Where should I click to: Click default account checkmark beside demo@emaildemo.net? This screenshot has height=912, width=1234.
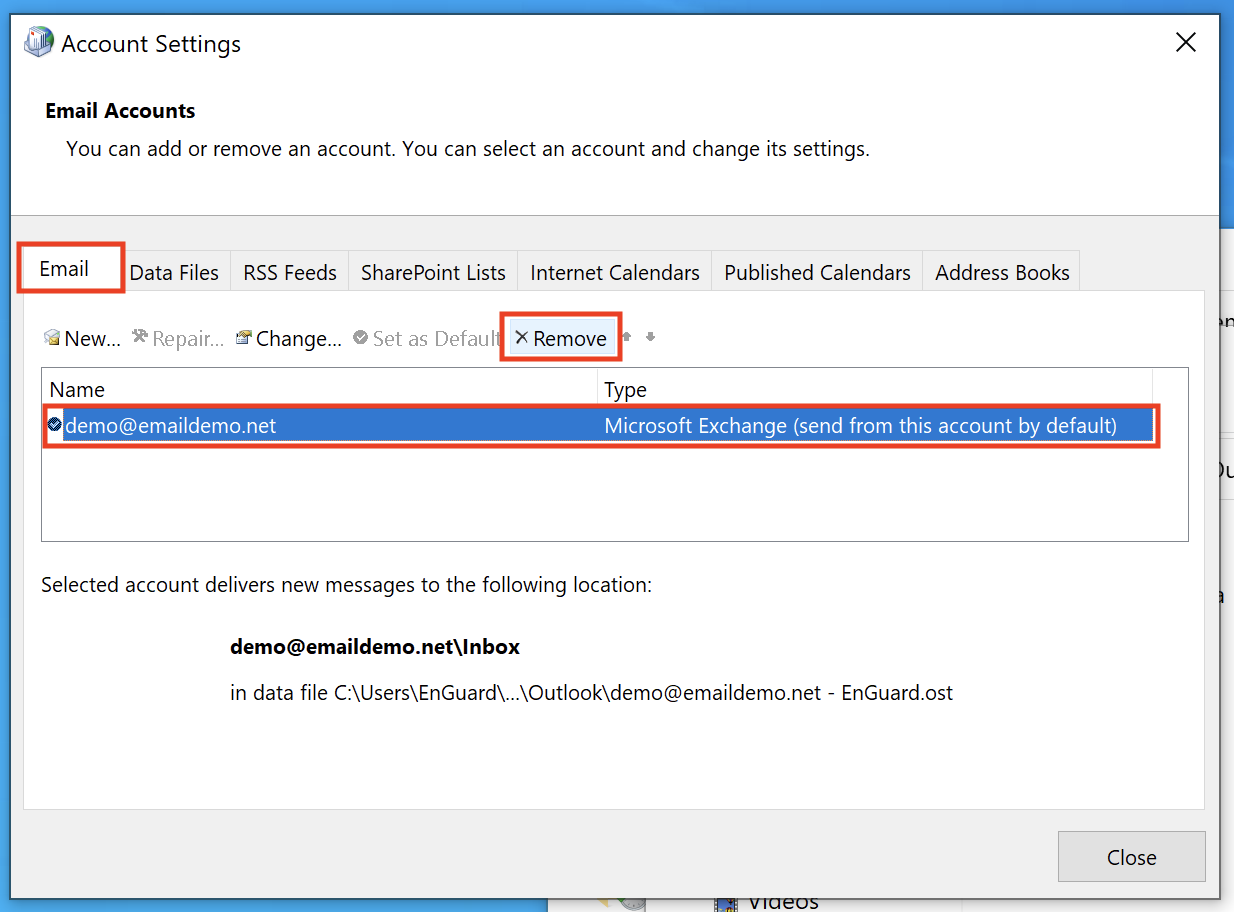coord(55,425)
